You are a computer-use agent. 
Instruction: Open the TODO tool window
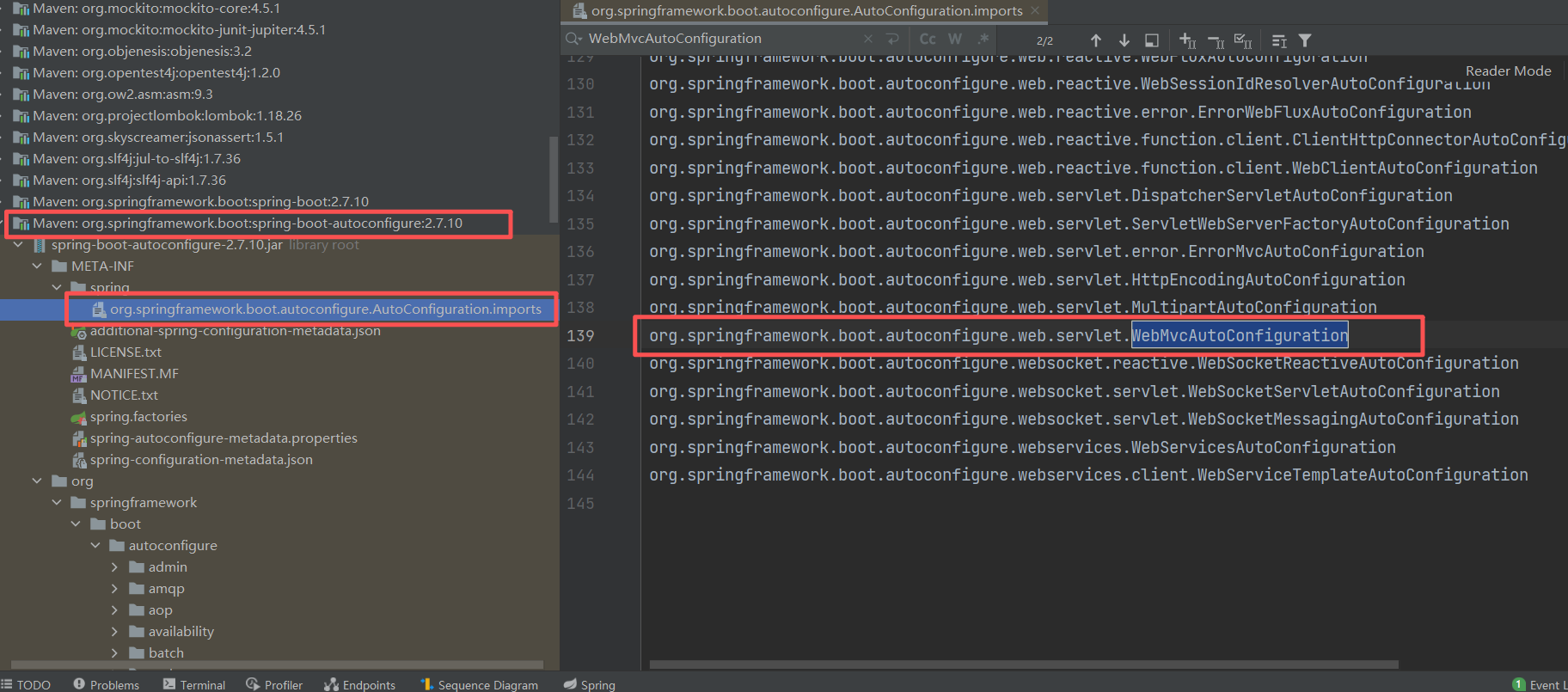point(26,684)
